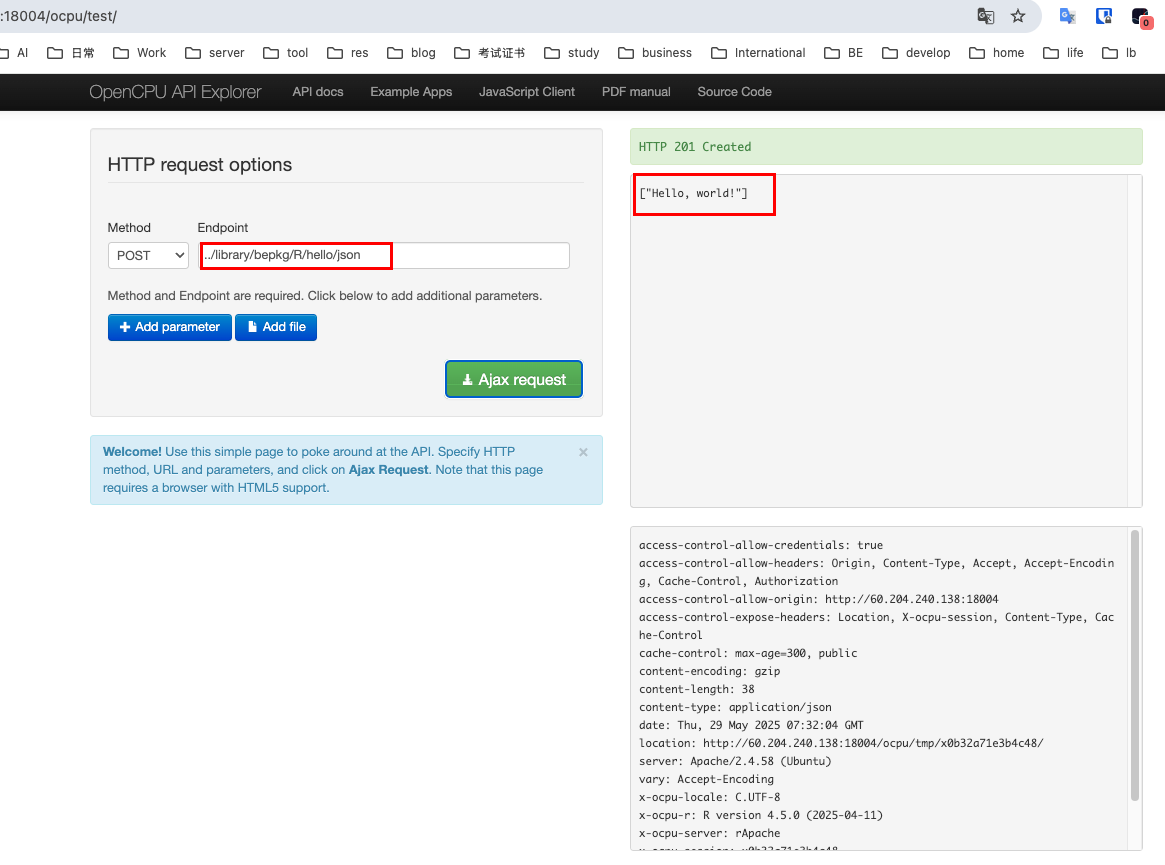Click the access-control-allow-credentials: true line

click(761, 545)
